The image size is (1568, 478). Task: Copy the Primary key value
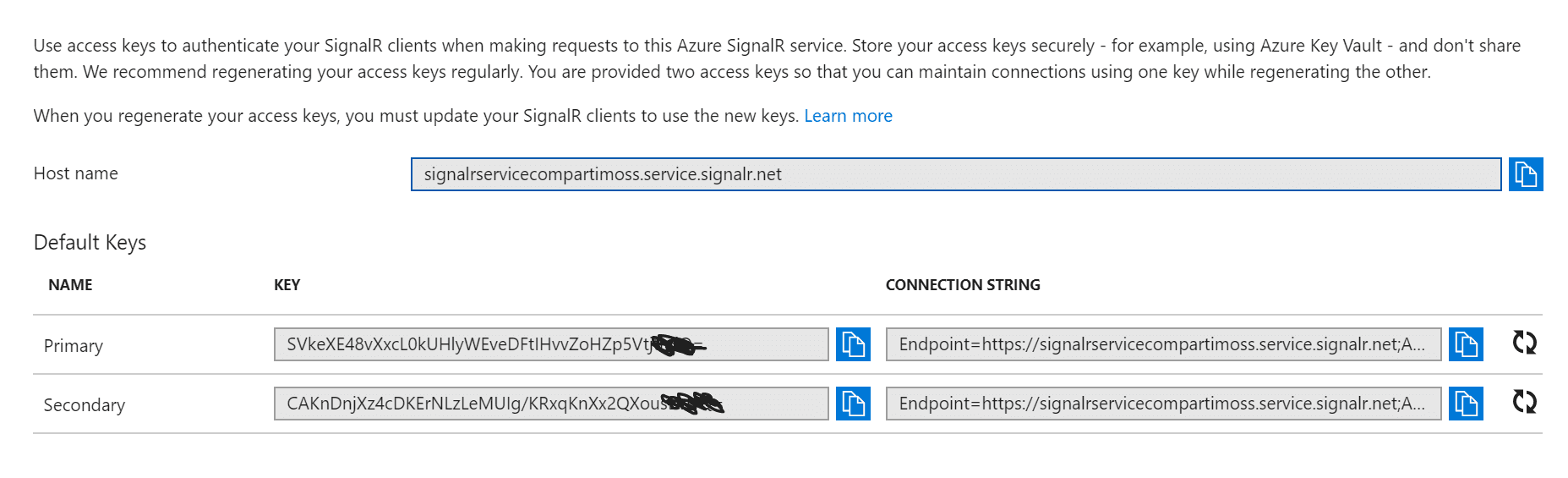[853, 344]
